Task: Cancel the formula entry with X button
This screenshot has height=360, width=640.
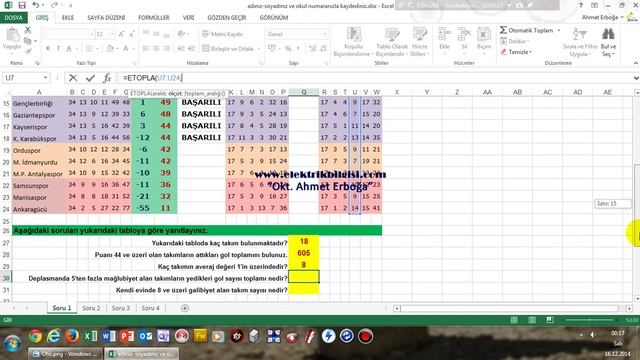Action: (73, 78)
